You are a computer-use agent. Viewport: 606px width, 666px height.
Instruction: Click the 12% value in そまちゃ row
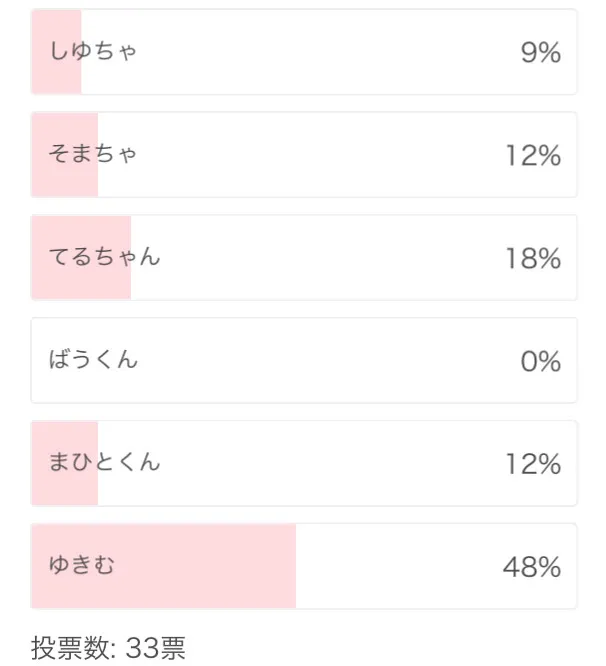point(533,155)
